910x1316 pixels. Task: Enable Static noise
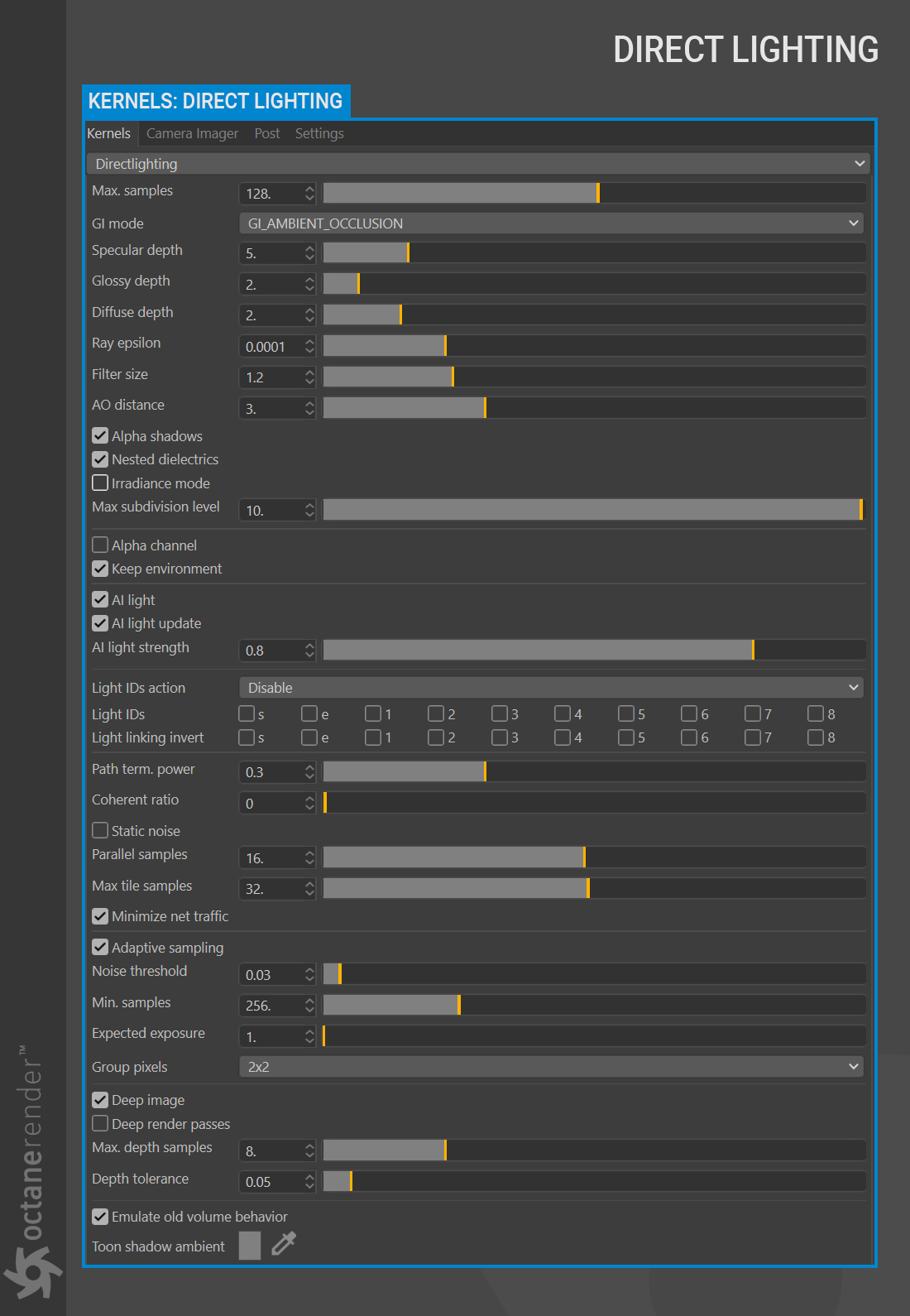click(x=100, y=830)
